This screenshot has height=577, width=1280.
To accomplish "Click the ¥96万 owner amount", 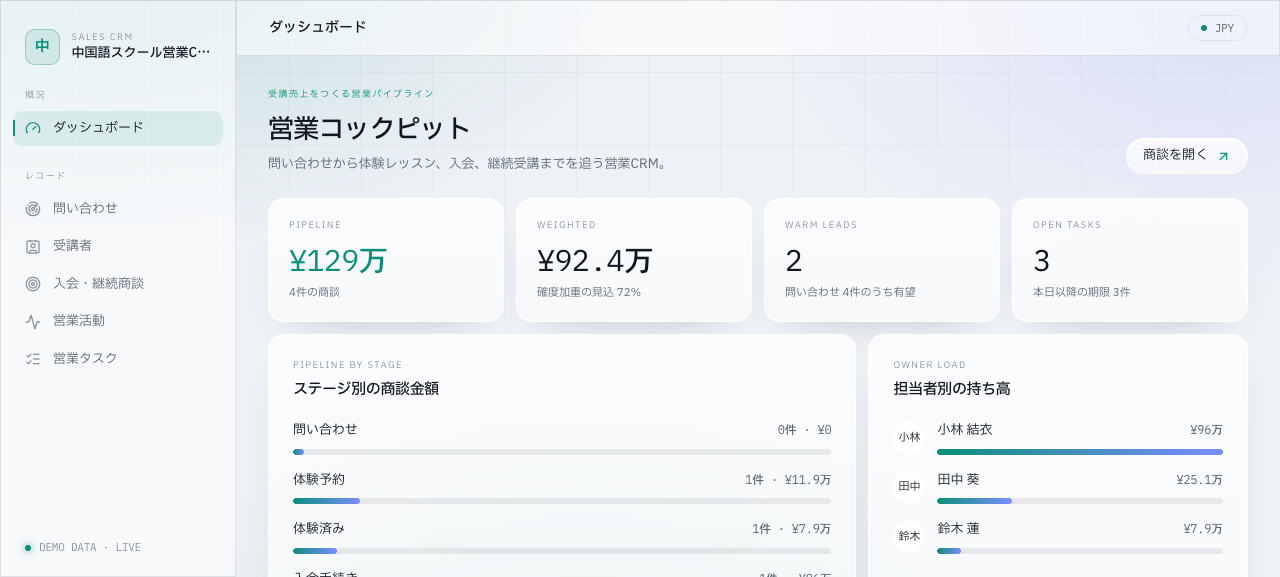I will pyautogui.click(x=1206, y=430).
